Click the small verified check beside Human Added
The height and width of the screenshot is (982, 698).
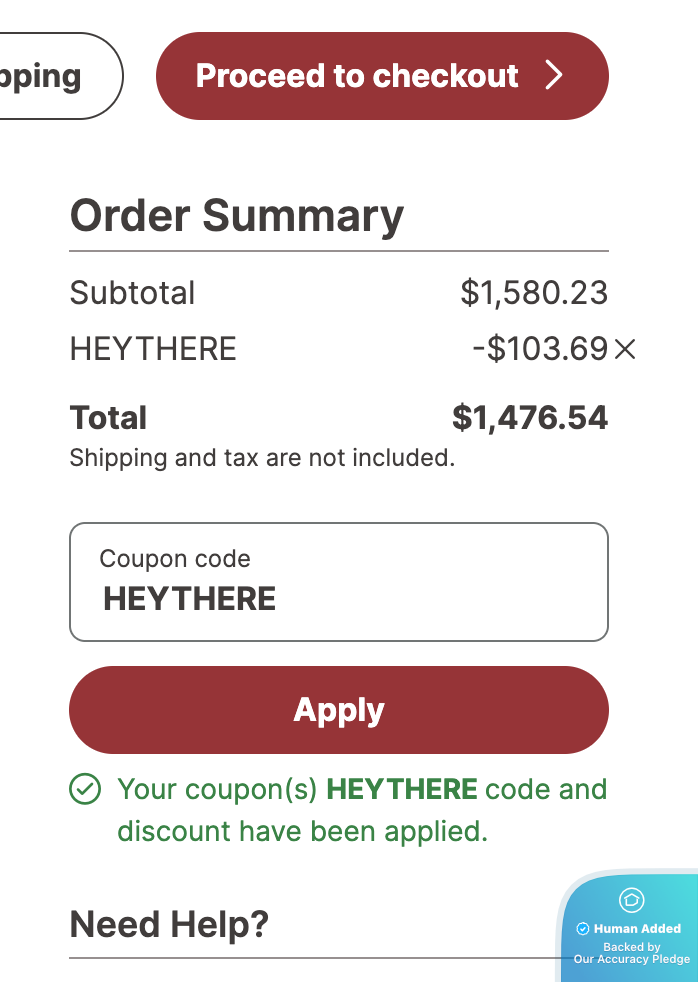tap(583, 929)
